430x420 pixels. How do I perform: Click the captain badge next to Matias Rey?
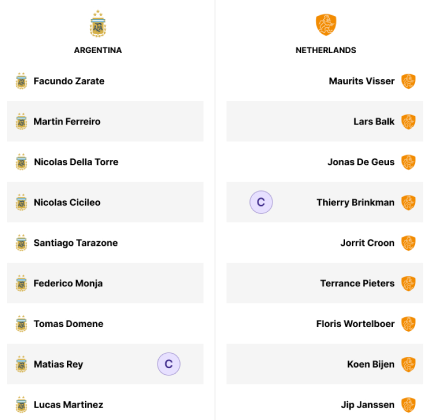pyautogui.click(x=169, y=364)
